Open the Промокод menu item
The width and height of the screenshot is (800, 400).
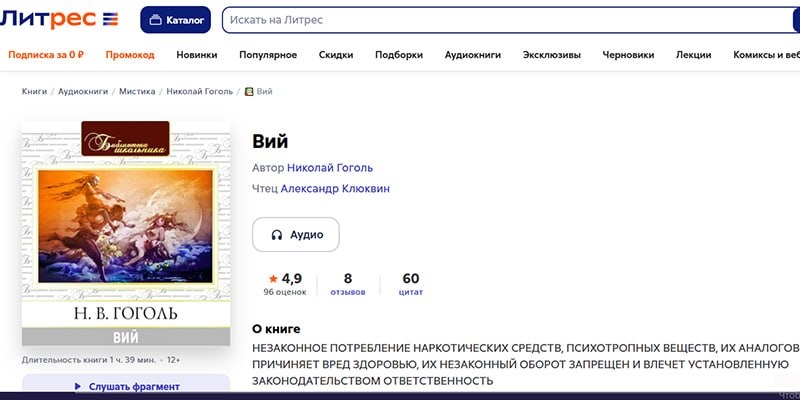130,55
